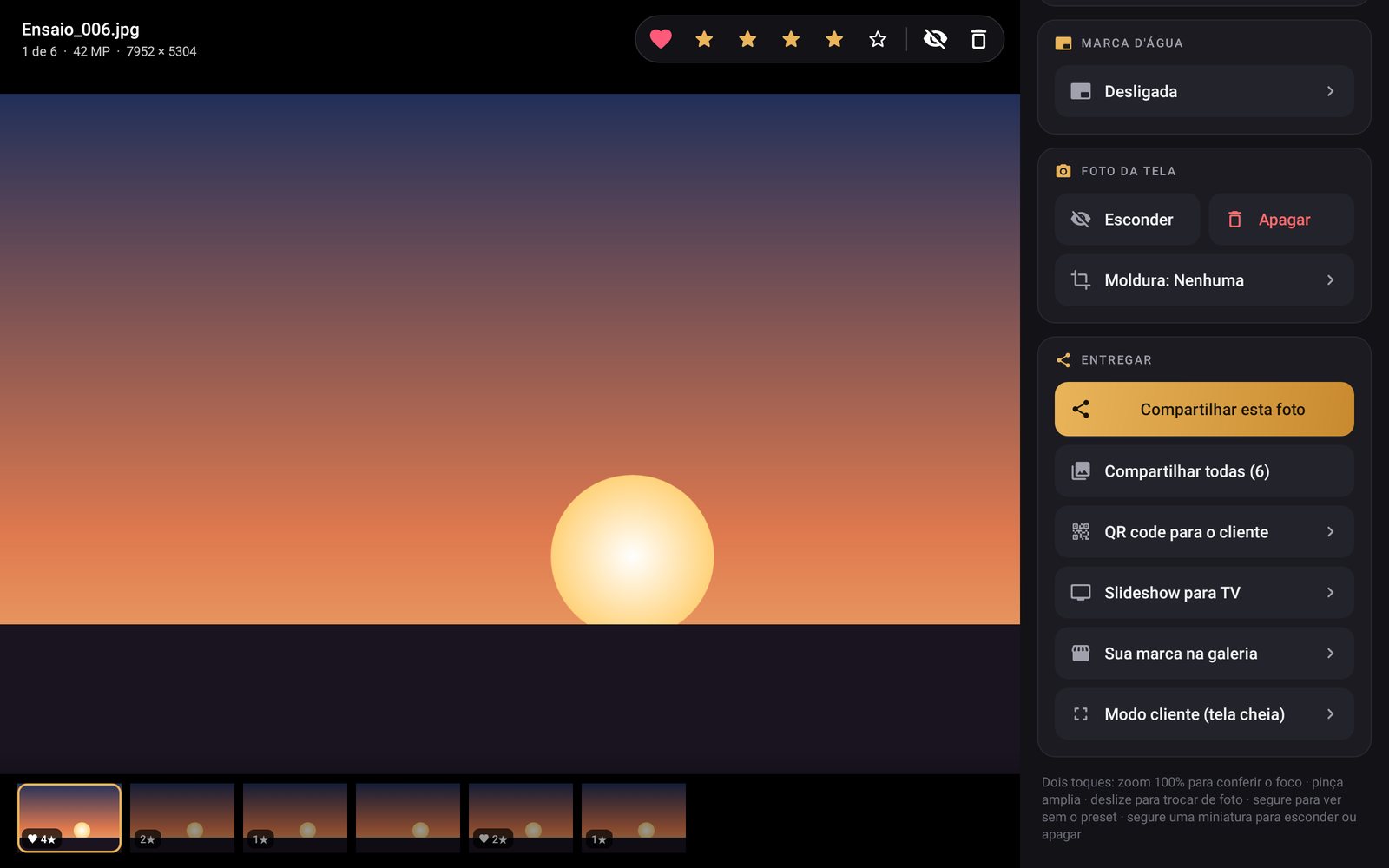Image resolution: width=1389 pixels, height=868 pixels.
Task: Click chevron on Slideshow para TV row
Action: click(1330, 593)
